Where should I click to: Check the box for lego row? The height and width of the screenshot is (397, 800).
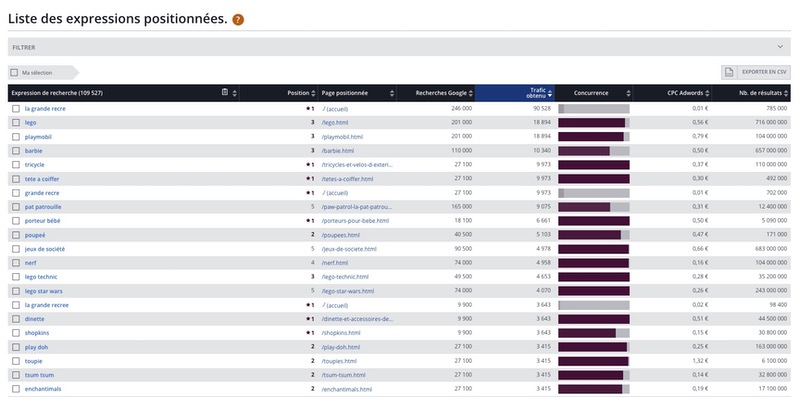coord(16,122)
